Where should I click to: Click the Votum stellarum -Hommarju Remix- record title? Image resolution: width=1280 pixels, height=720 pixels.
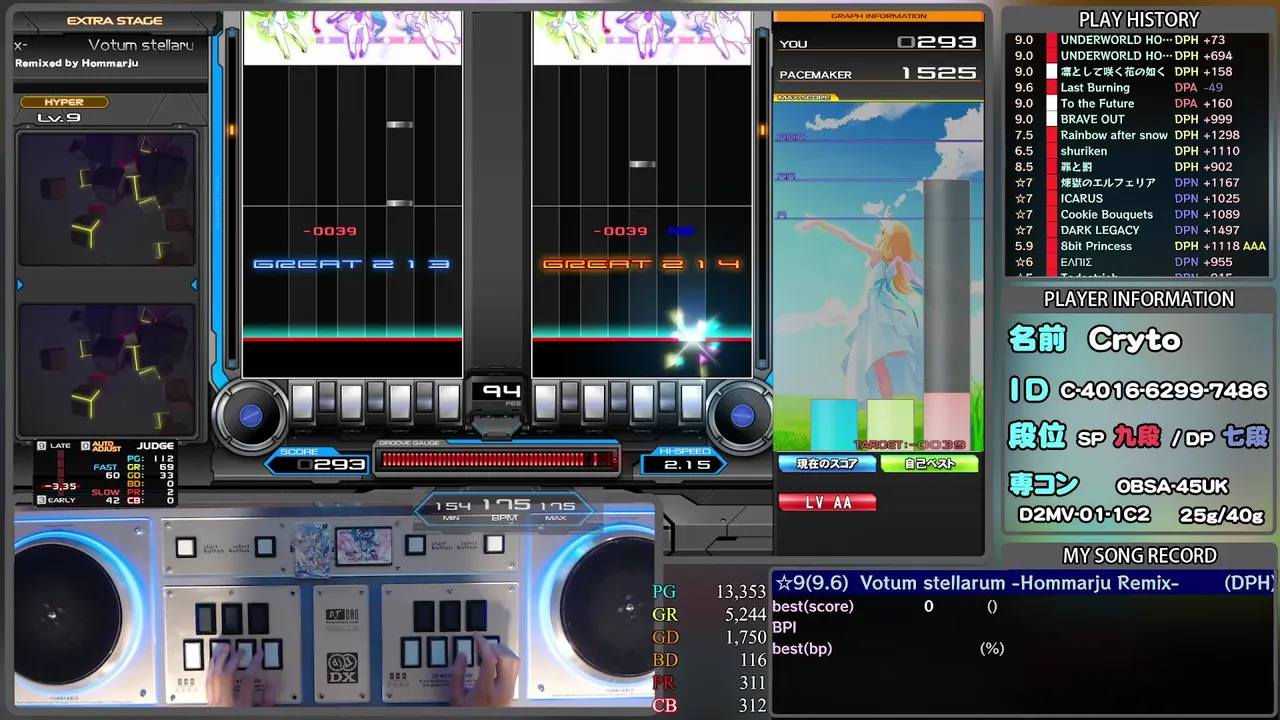[1019, 583]
